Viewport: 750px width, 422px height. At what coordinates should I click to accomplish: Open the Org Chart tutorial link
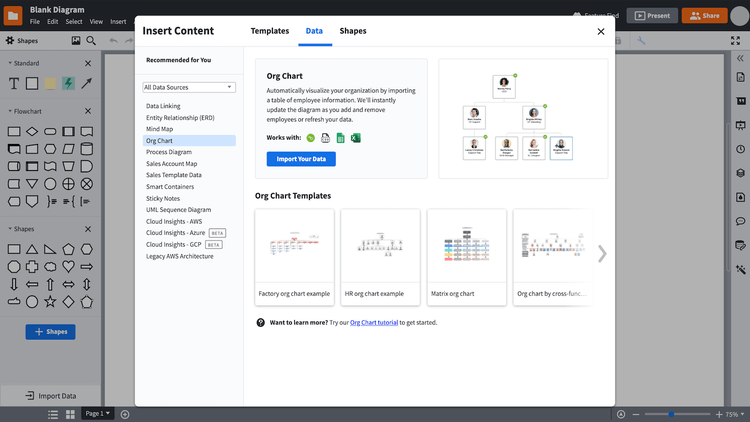point(374,322)
